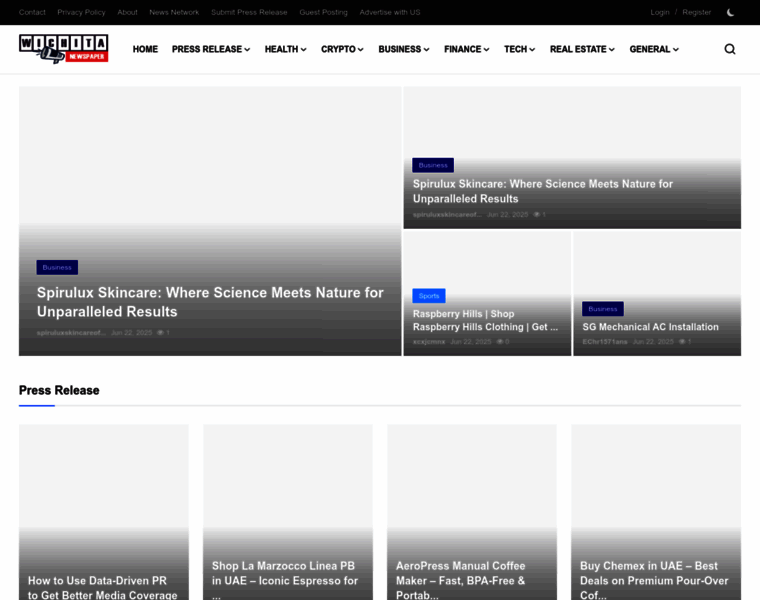The image size is (760, 600).
Task: Click views eye icon on large Spirulux card
Action: [160, 332]
